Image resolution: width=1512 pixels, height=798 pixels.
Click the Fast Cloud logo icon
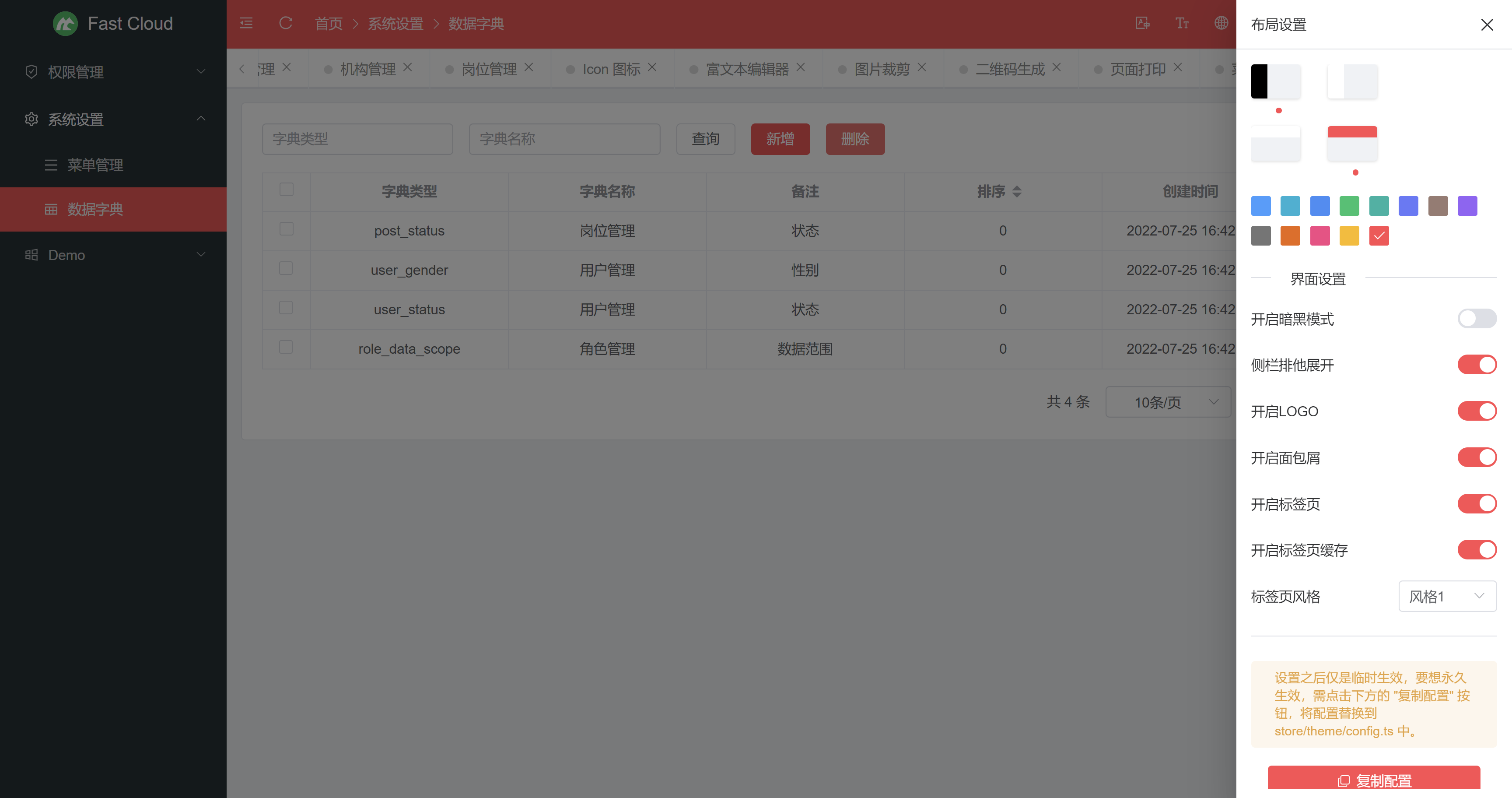(65, 24)
